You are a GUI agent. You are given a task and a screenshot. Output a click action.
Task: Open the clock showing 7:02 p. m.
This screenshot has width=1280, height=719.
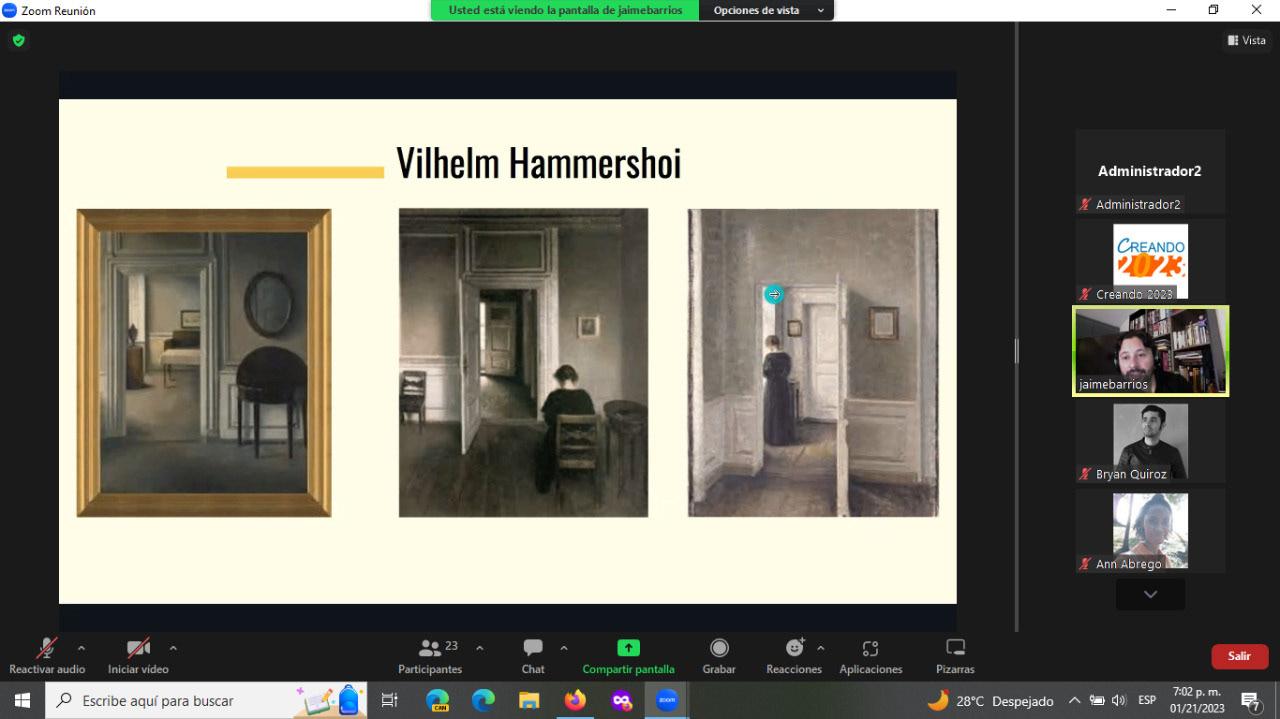1195,700
